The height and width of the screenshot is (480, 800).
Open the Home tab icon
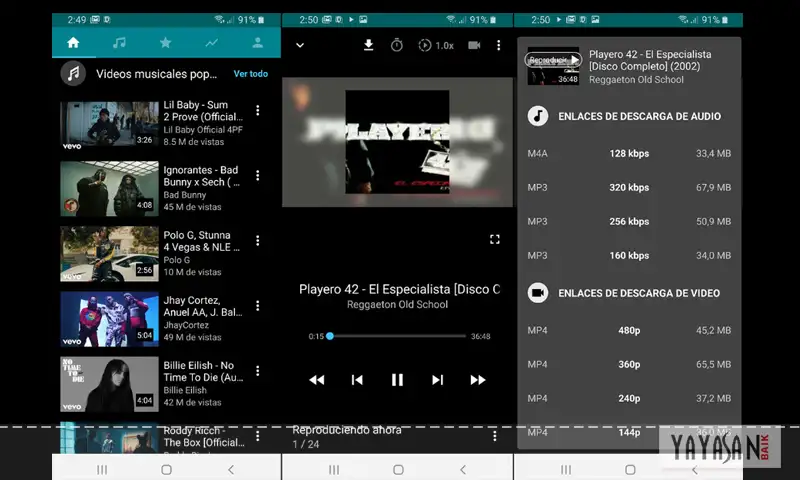coord(73,42)
